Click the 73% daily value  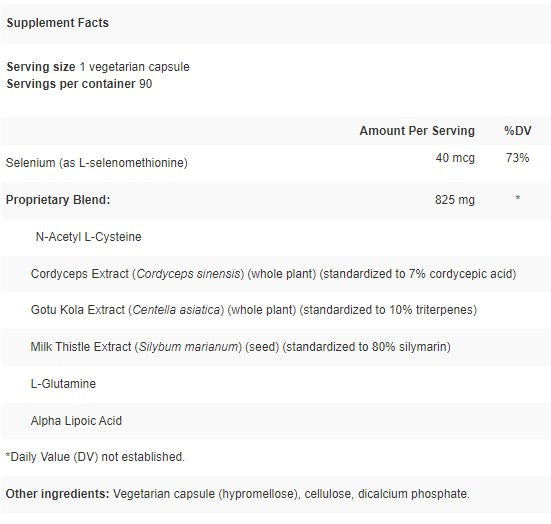point(517,158)
